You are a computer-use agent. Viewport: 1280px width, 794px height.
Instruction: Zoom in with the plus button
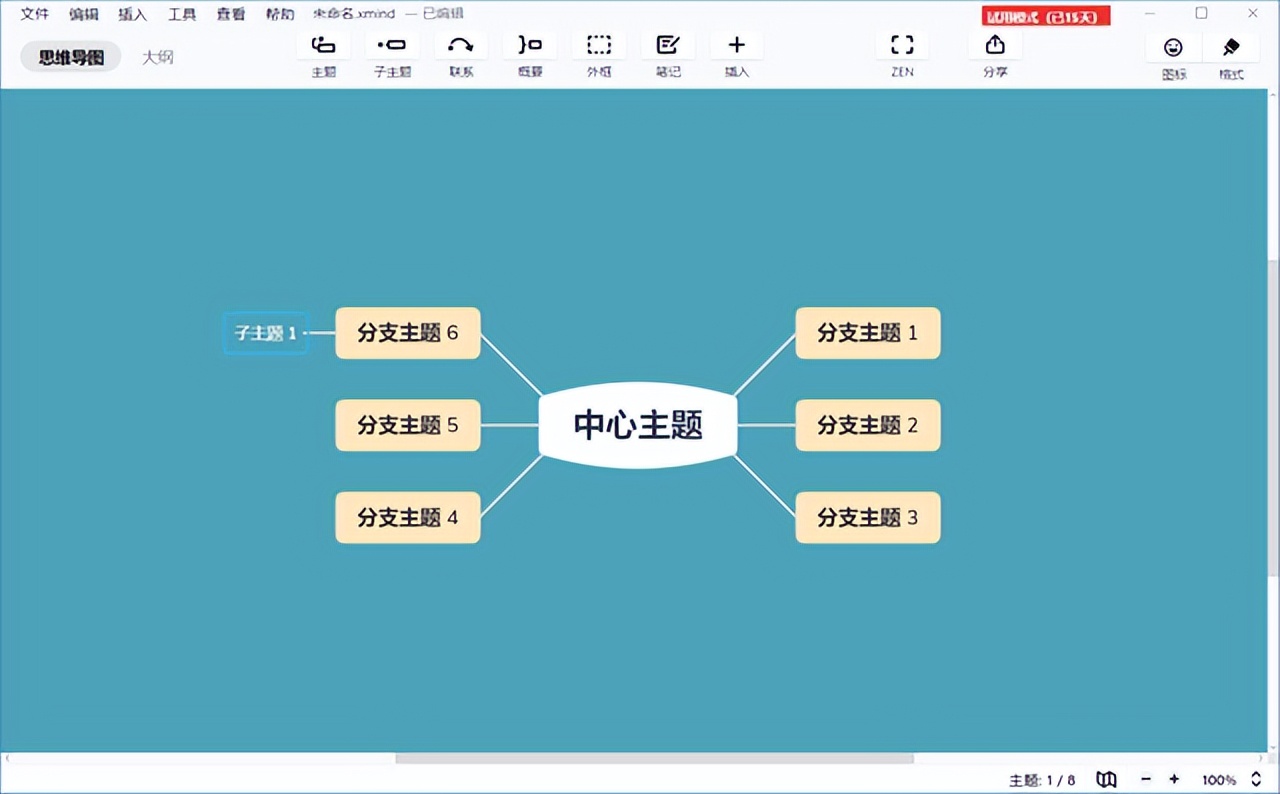[x=1173, y=779]
